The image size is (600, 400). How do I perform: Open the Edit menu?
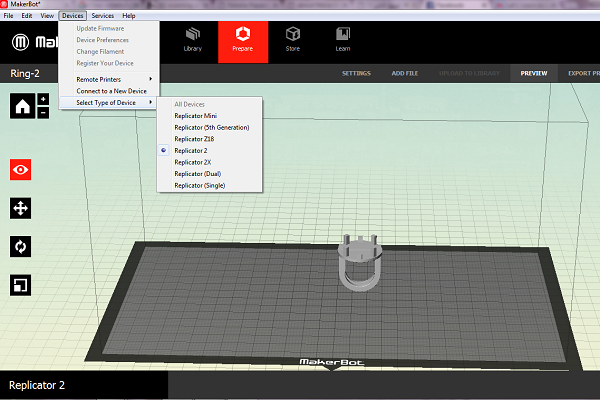pyautogui.click(x=27, y=16)
